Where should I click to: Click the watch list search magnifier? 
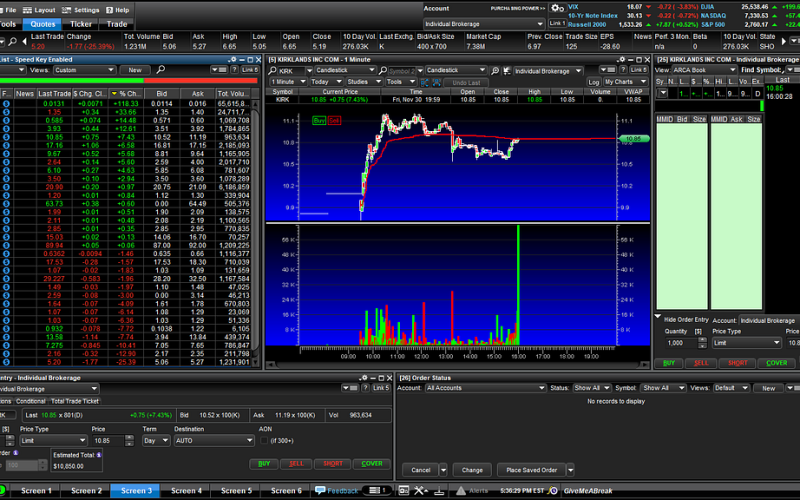161,69
